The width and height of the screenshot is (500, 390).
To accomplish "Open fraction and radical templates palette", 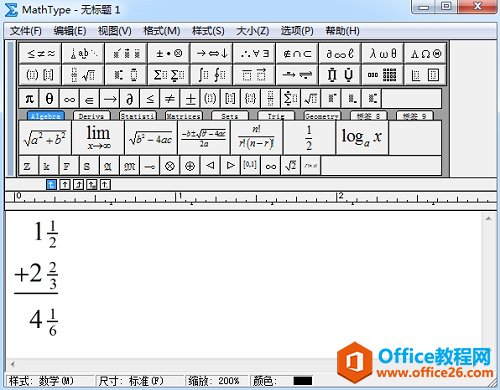I will click(x=83, y=75).
